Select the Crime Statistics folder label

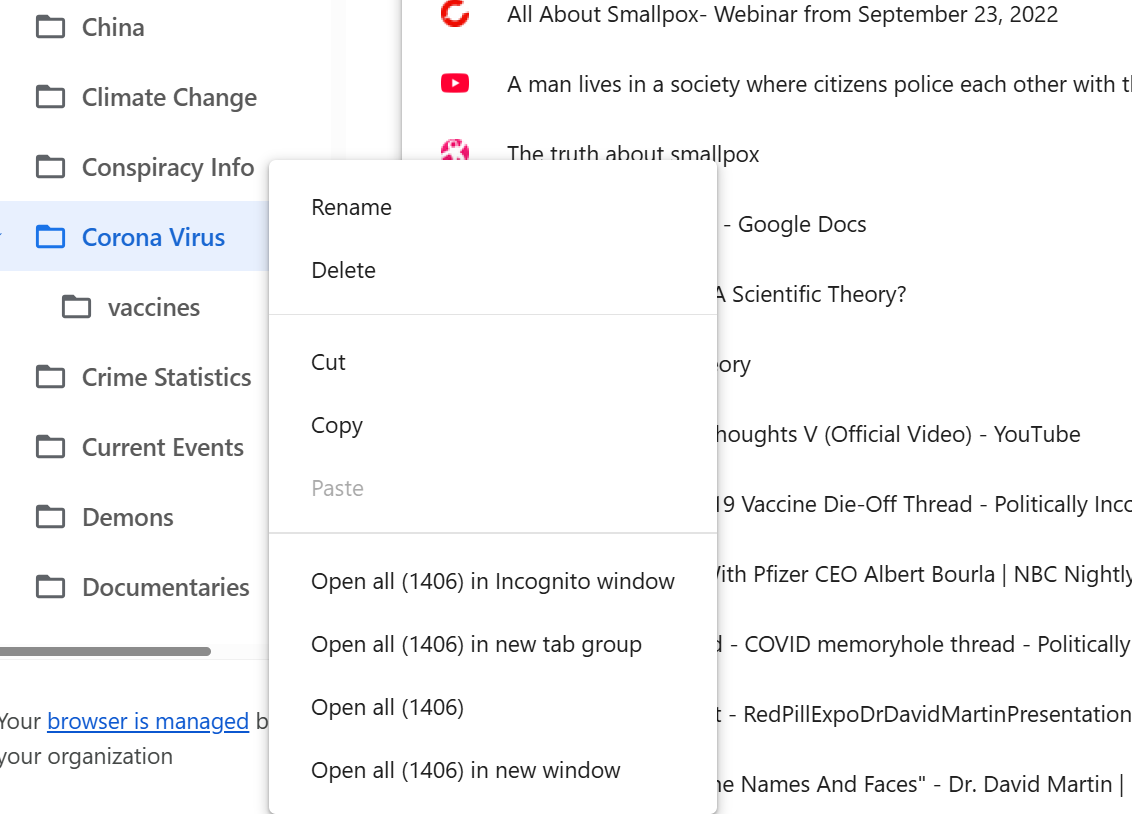click(x=167, y=377)
